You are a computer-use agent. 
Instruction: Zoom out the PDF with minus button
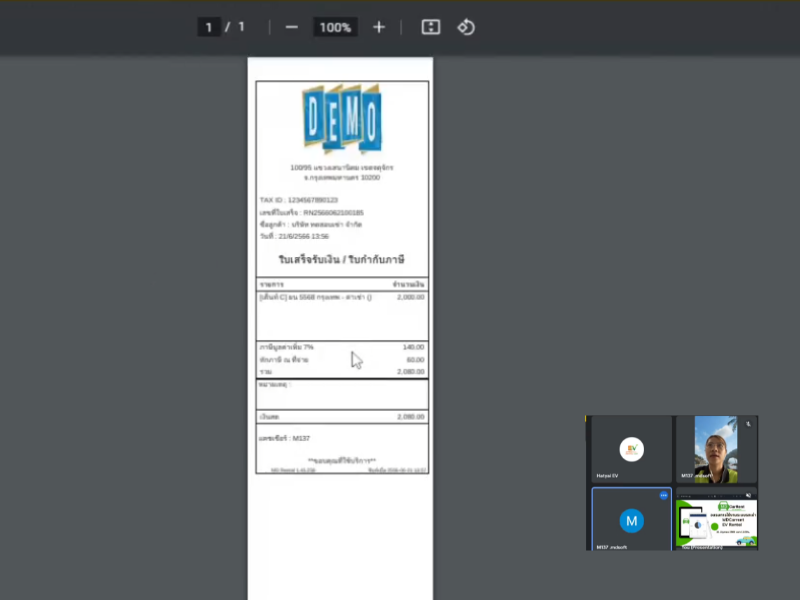point(291,27)
